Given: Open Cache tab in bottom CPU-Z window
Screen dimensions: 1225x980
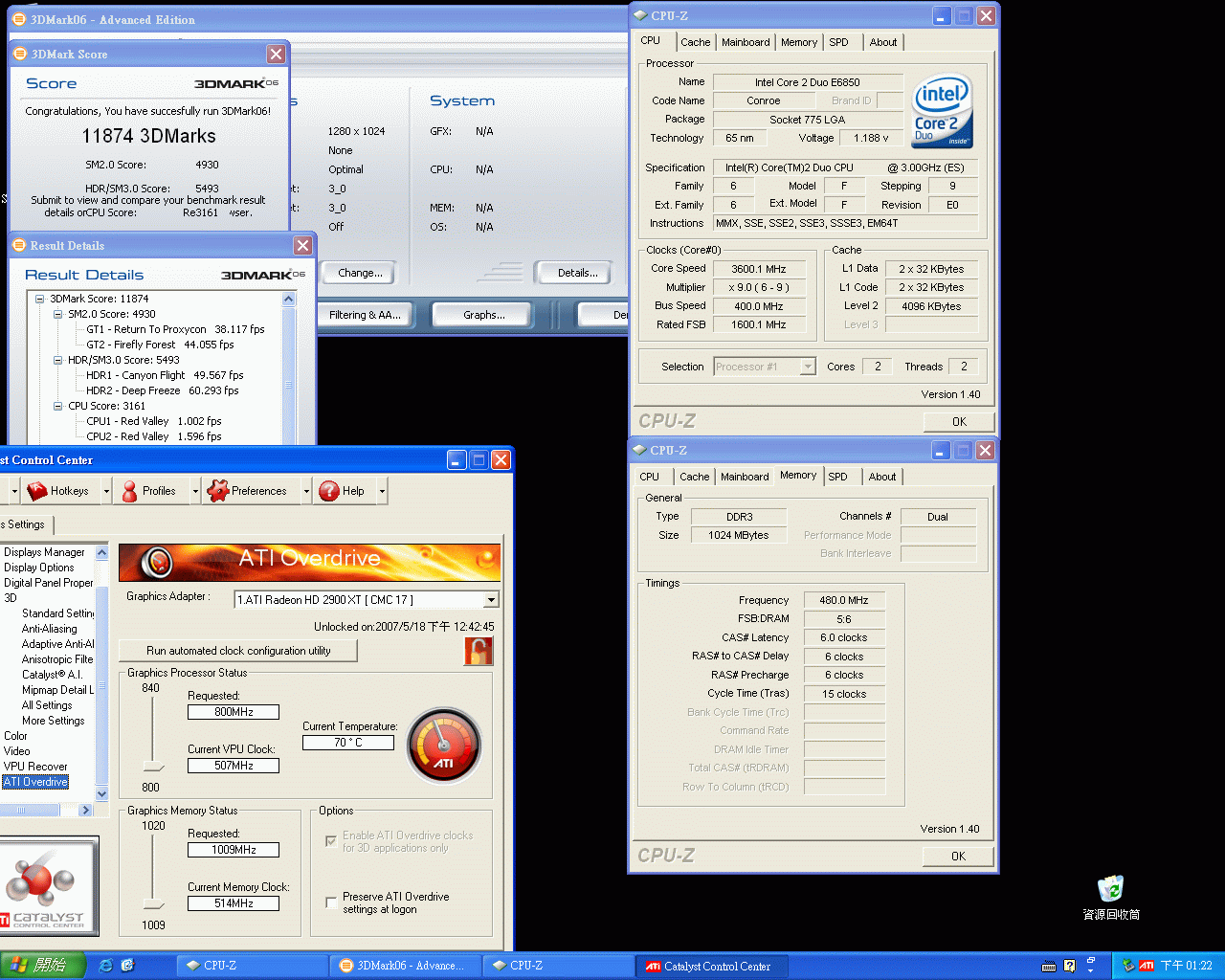Looking at the screenshot, I should point(694,477).
